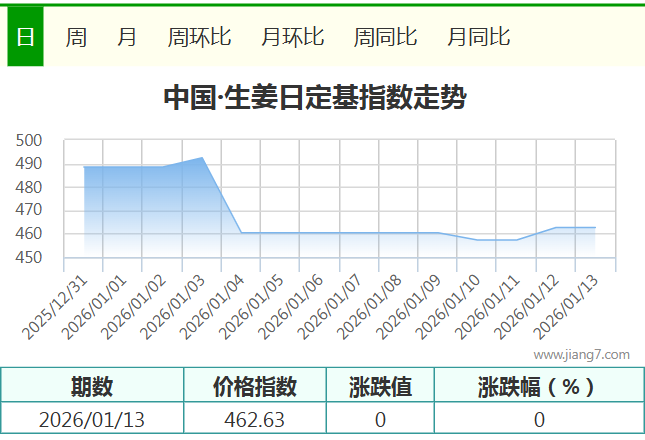Select the 2026/01/13 table date cell
This screenshot has width=645, height=440.
pyautogui.click(x=92, y=420)
